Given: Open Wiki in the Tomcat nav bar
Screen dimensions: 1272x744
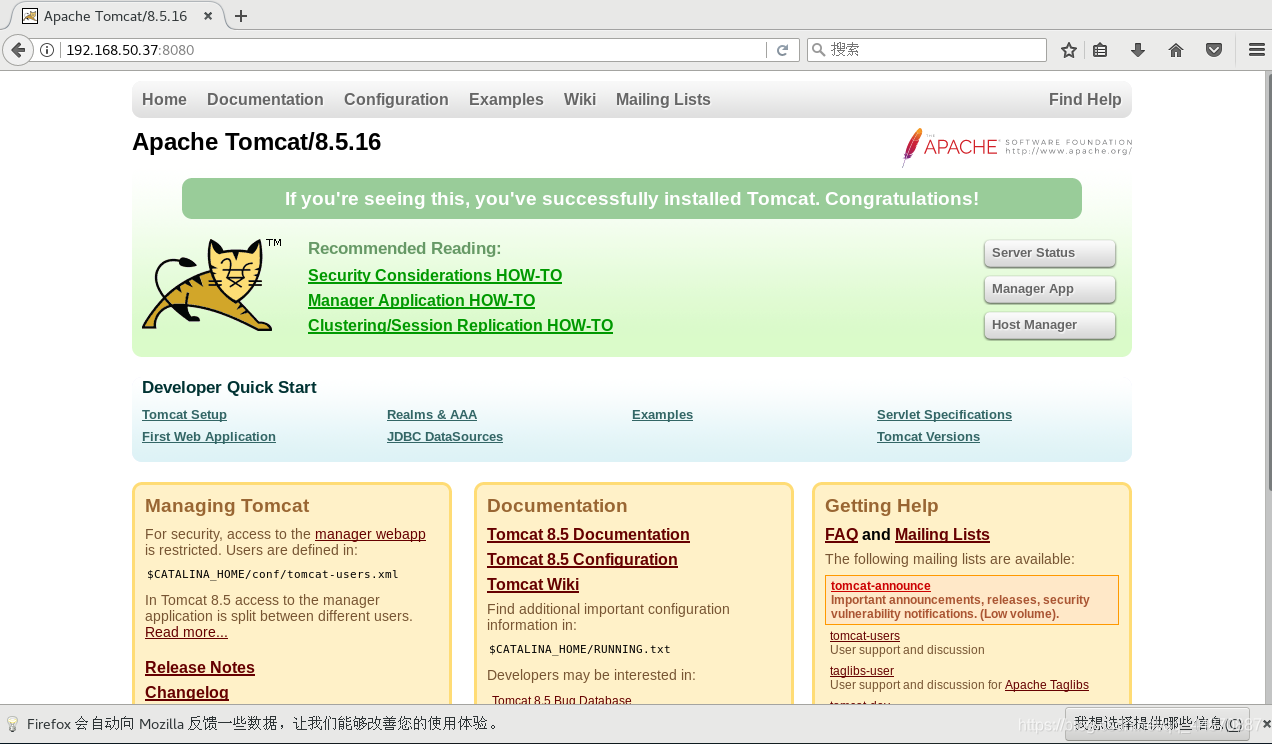Looking at the screenshot, I should click(580, 99).
